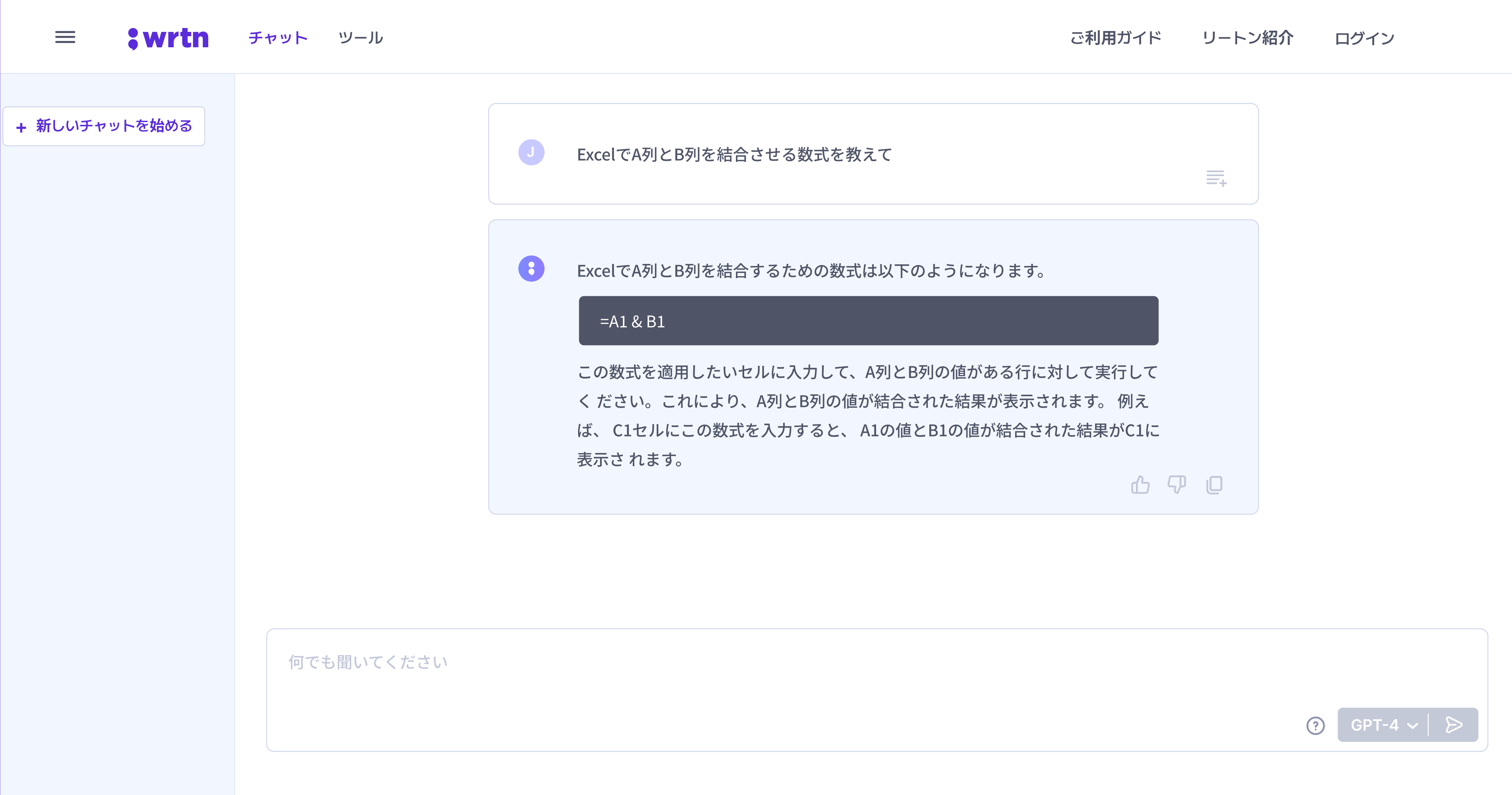
Task: Switch to the チャット tab
Action: coord(278,38)
